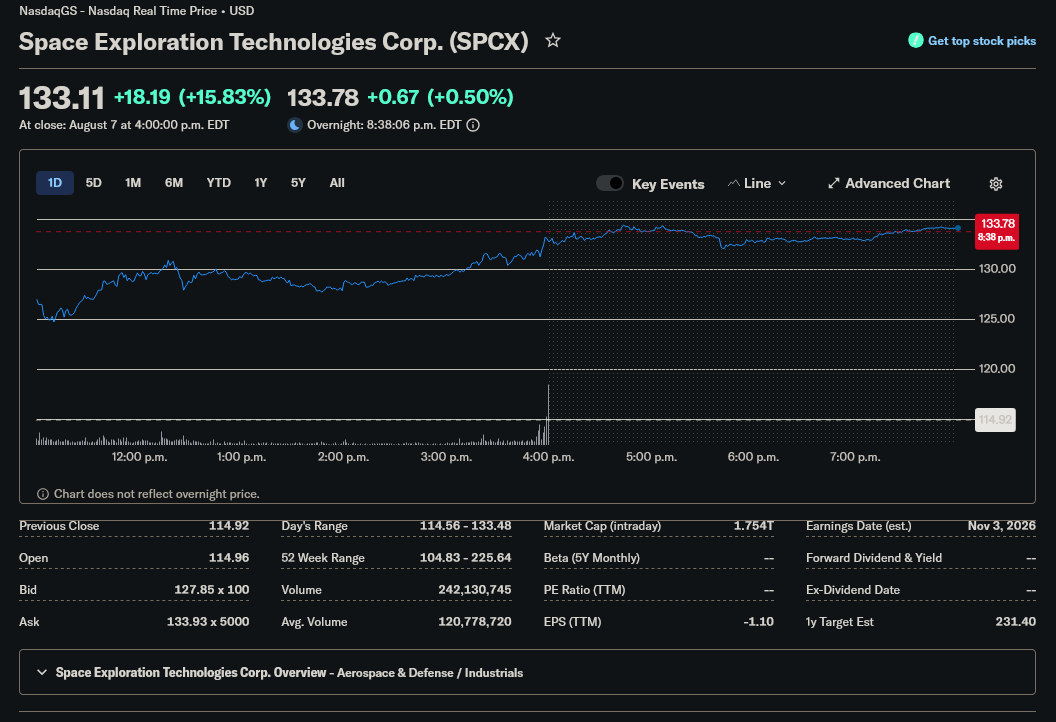
Task: Select the 5D time range tab
Action: pyautogui.click(x=94, y=183)
